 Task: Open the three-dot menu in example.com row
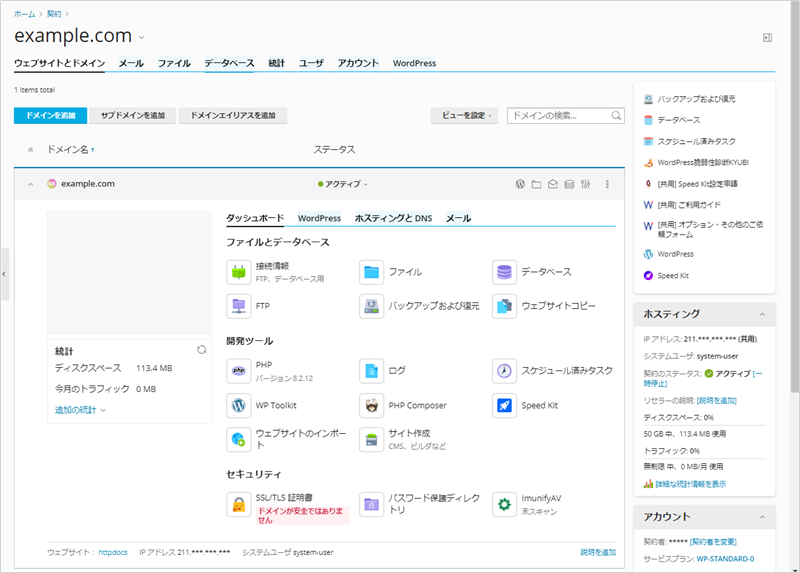tap(607, 184)
